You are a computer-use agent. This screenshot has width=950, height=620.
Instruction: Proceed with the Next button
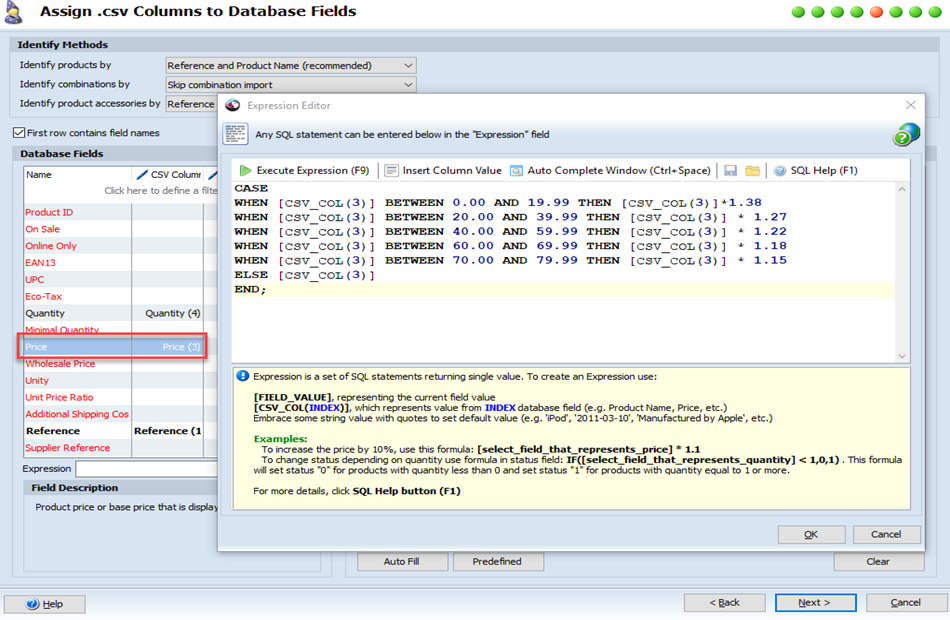(815, 602)
